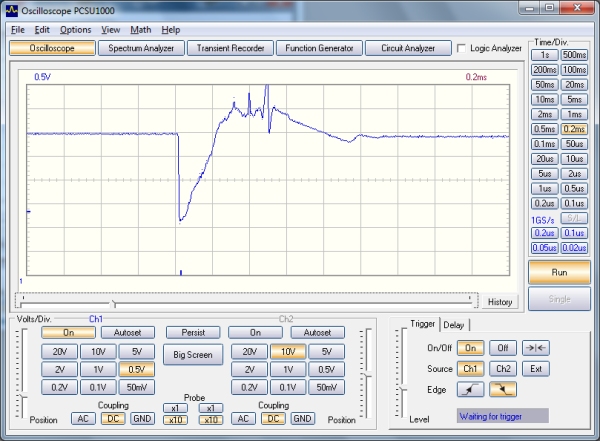This screenshot has height=441, width=600.
Task: Open the Options menu
Action: click(75, 30)
